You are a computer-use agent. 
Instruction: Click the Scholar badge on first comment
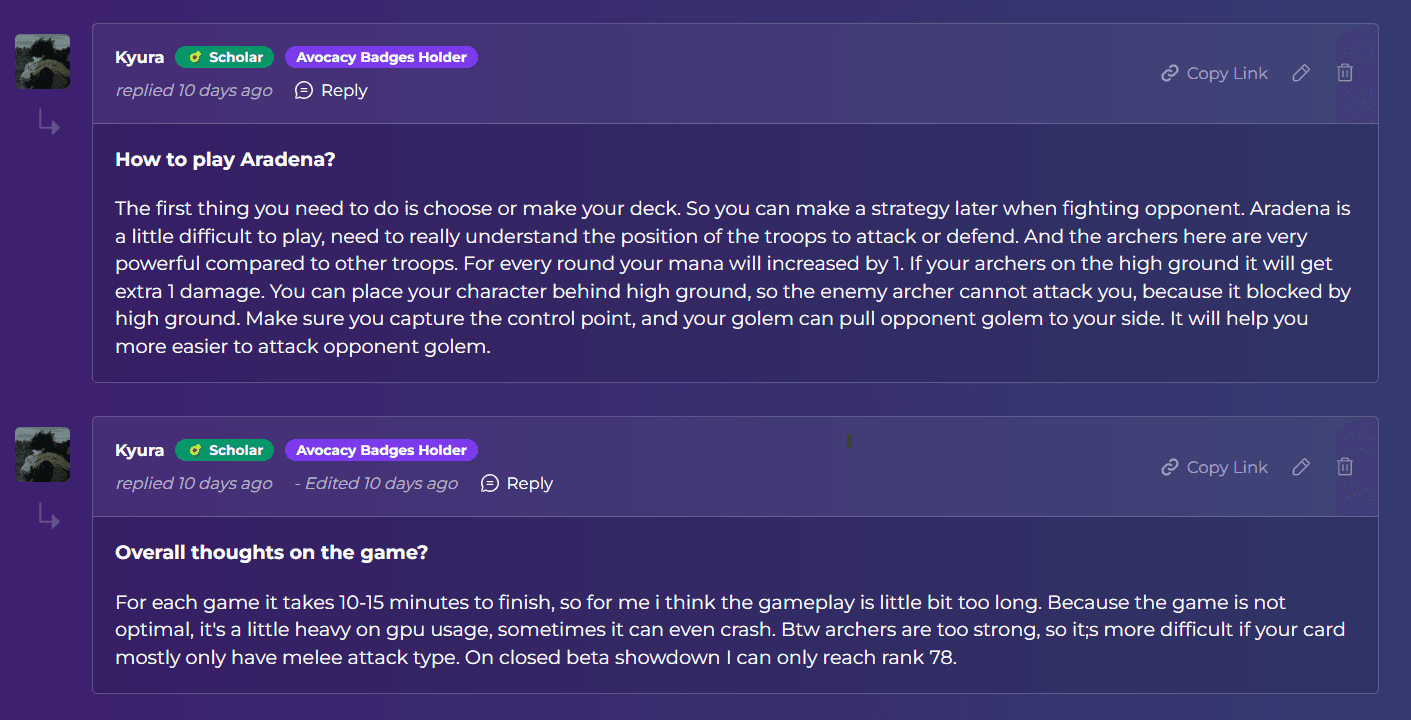(225, 57)
